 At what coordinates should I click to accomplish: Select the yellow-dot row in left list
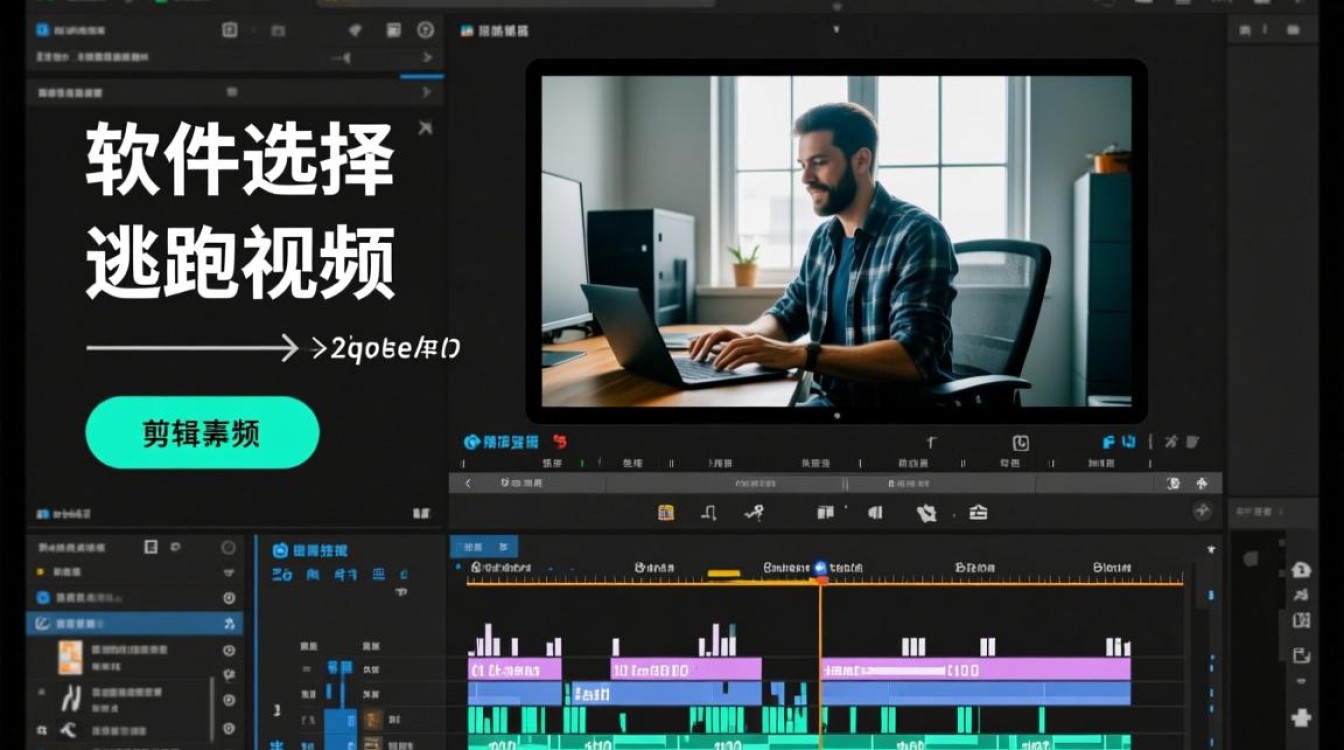(135, 572)
